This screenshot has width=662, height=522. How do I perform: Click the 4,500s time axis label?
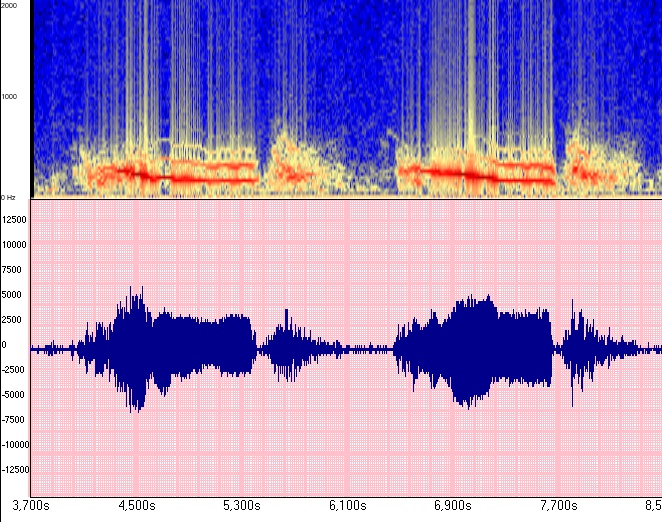coord(138,505)
